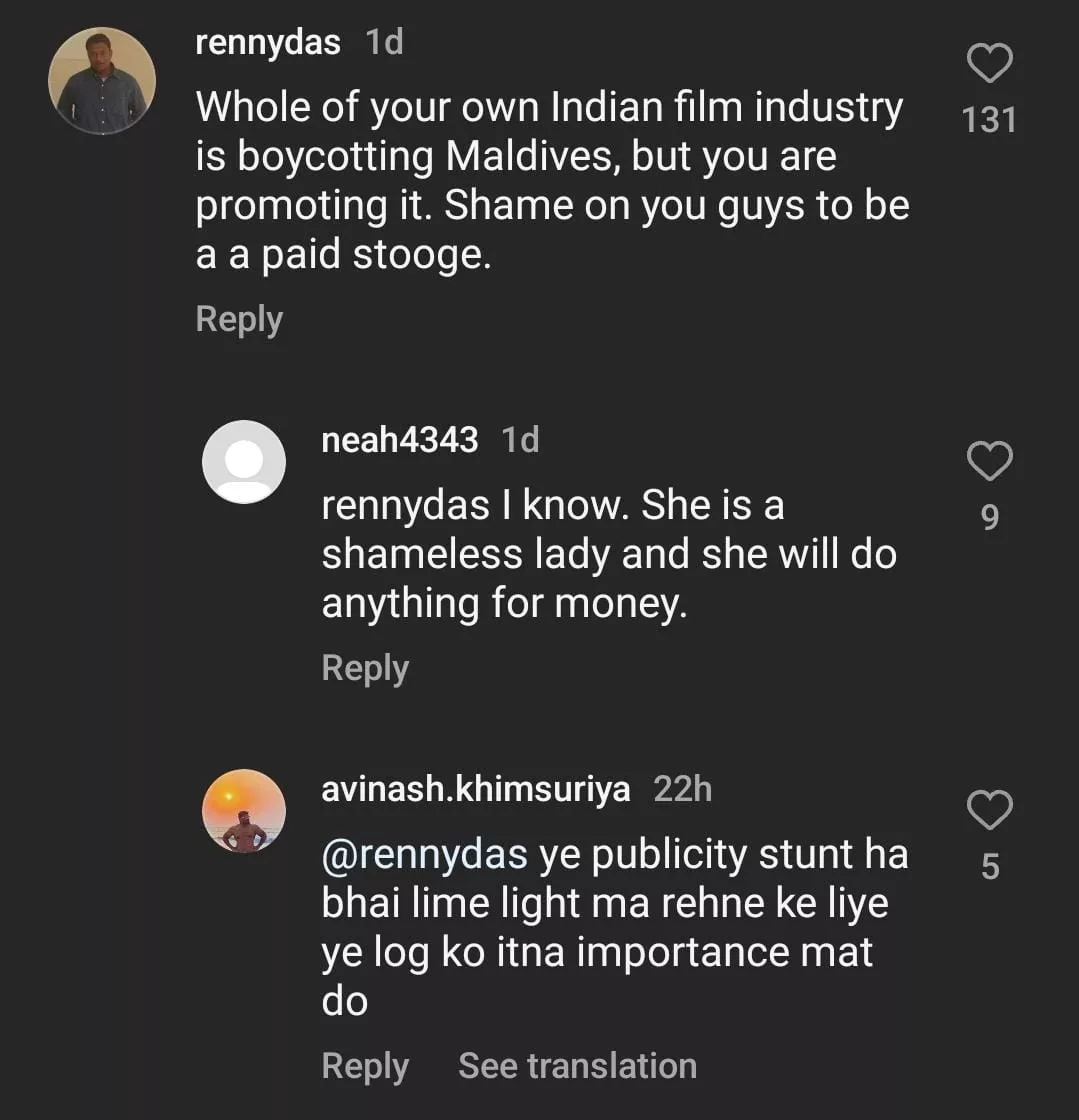
Task: Select the 'shameless lady' comment text
Action: tap(608, 555)
